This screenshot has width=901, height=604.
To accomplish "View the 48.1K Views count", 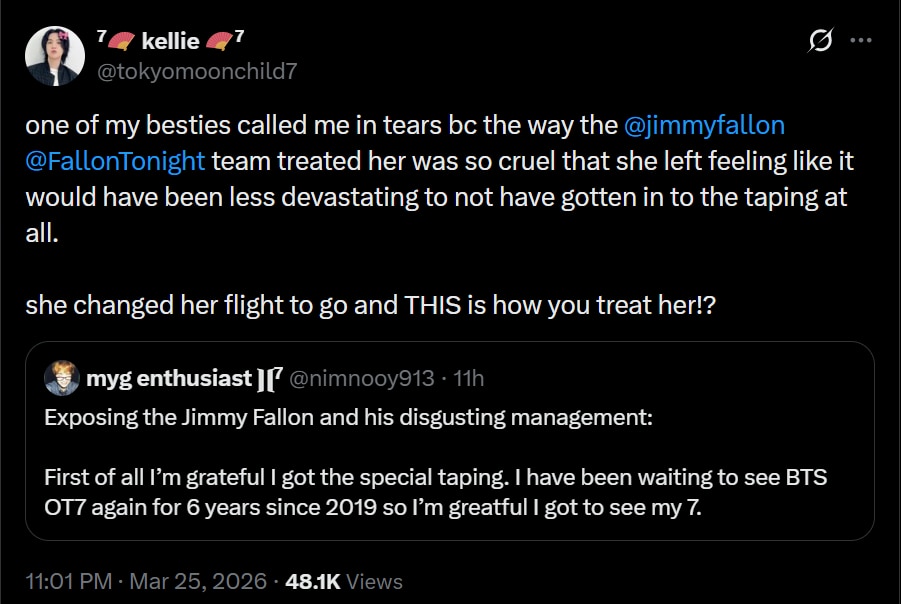I will pyautogui.click(x=344, y=581).
